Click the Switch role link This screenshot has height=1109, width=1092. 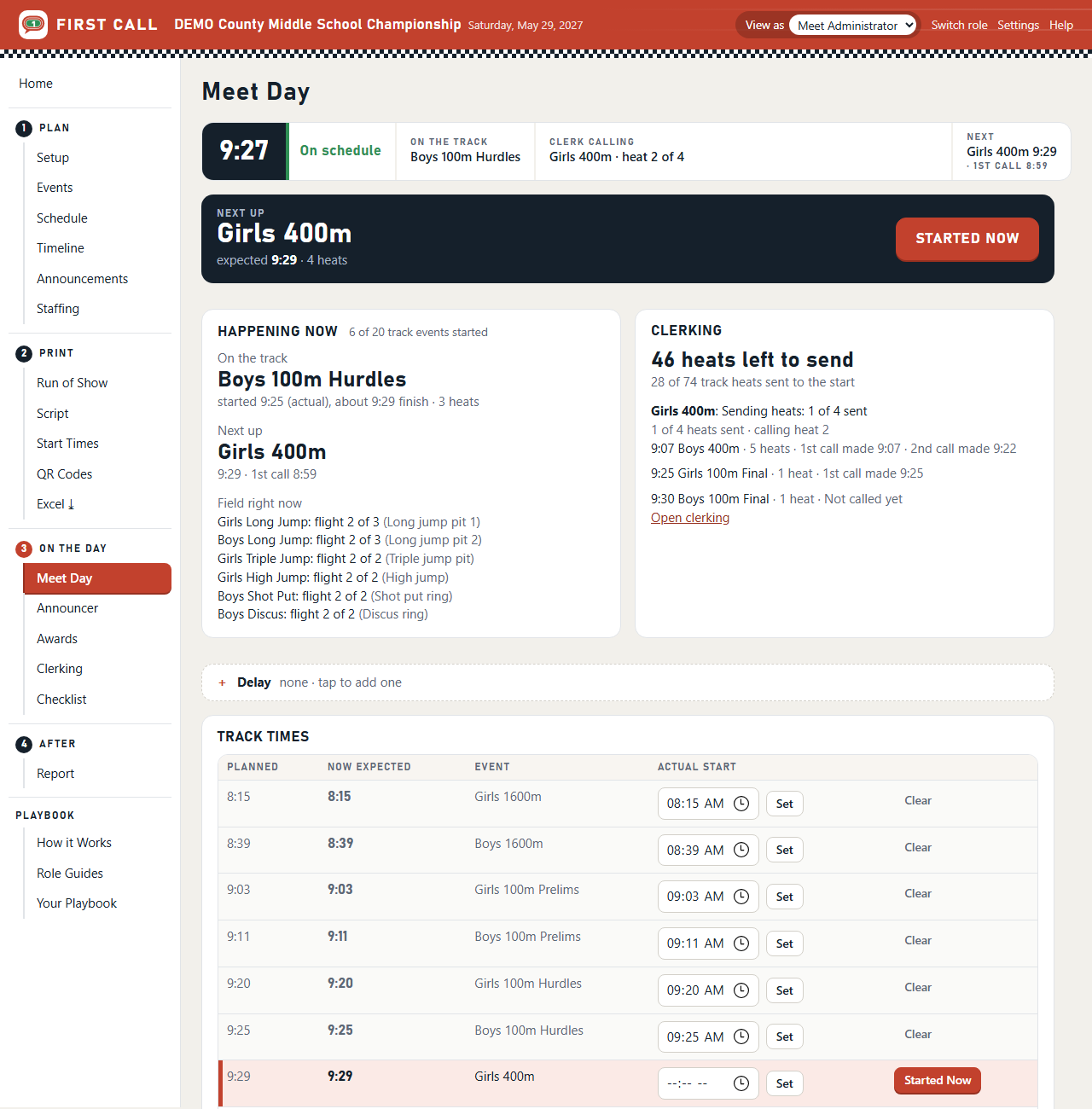pos(959,26)
